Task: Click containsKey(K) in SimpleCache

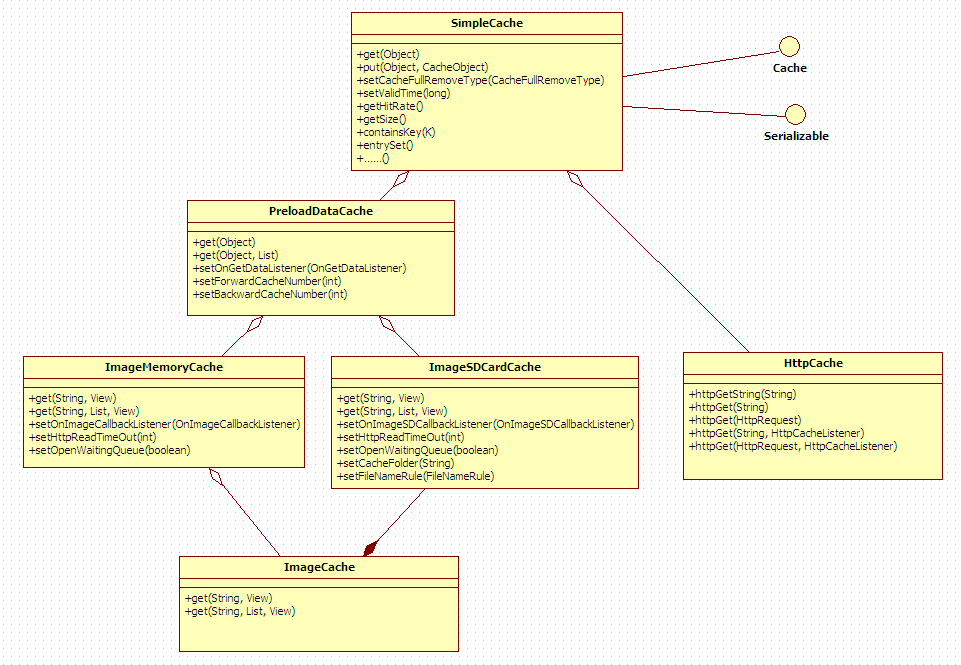Action: [x=396, y=131]
